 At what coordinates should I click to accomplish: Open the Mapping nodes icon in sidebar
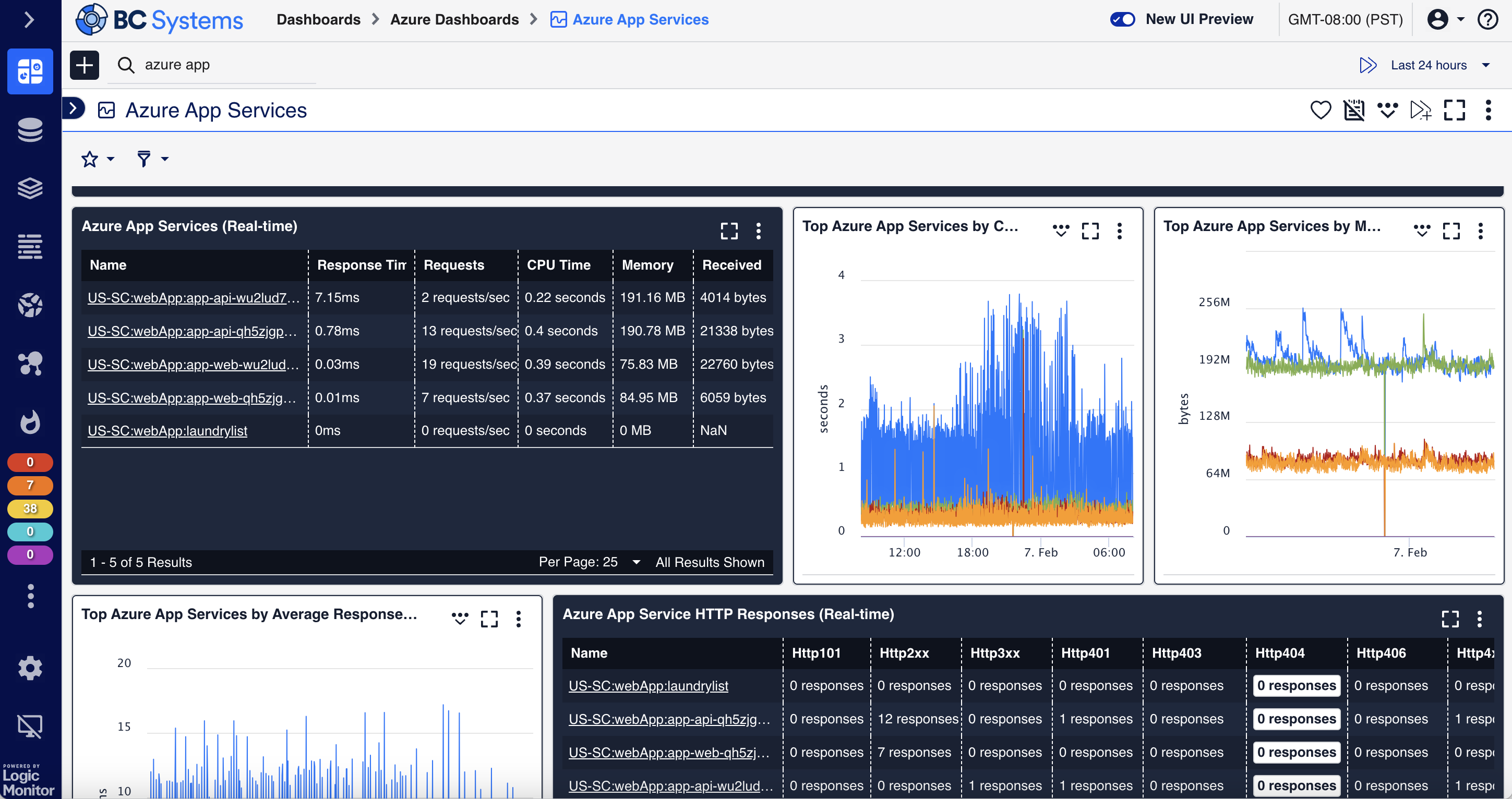(x=30, y=363)
